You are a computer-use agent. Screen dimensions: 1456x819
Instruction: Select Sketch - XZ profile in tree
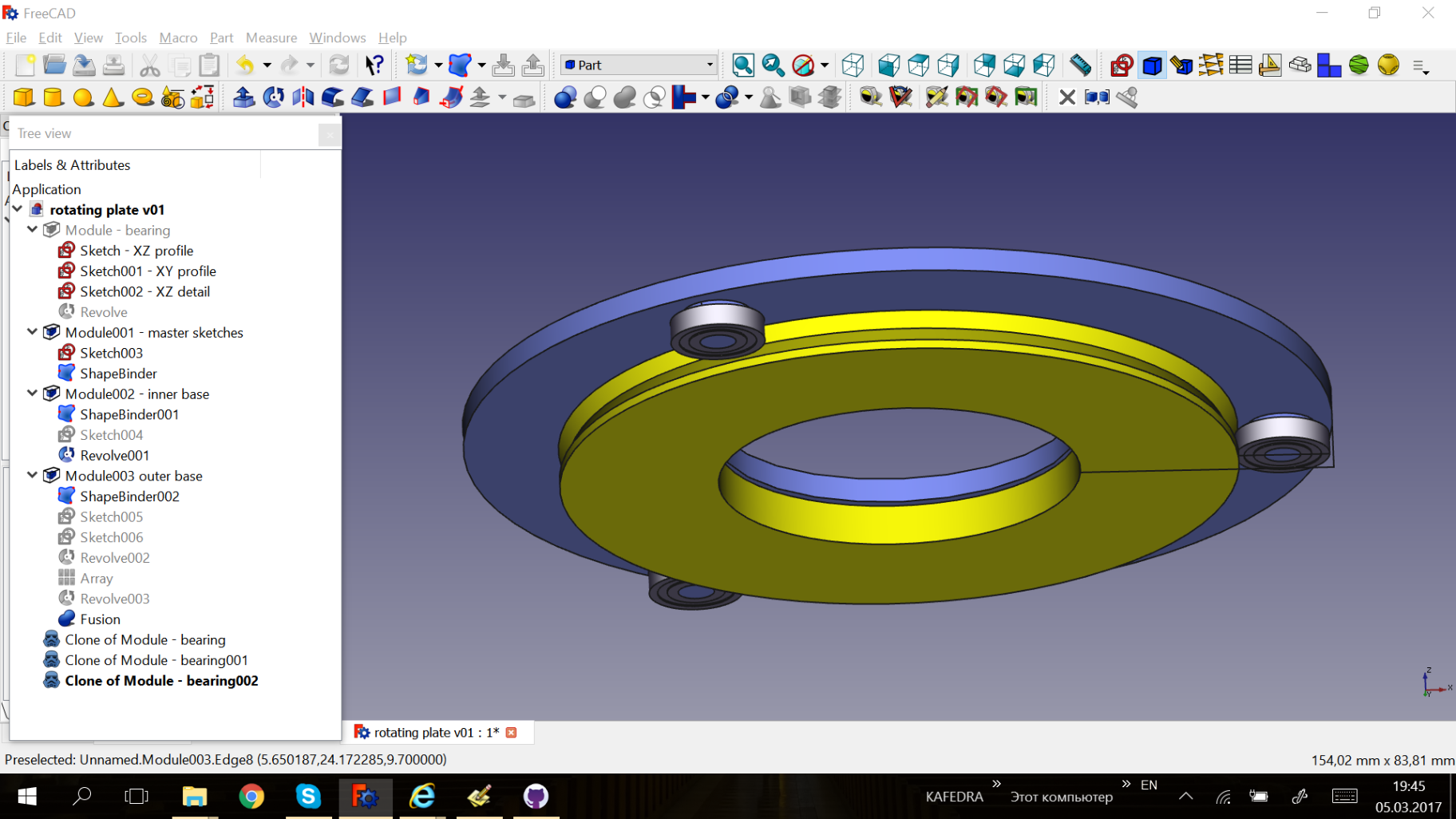136,251
